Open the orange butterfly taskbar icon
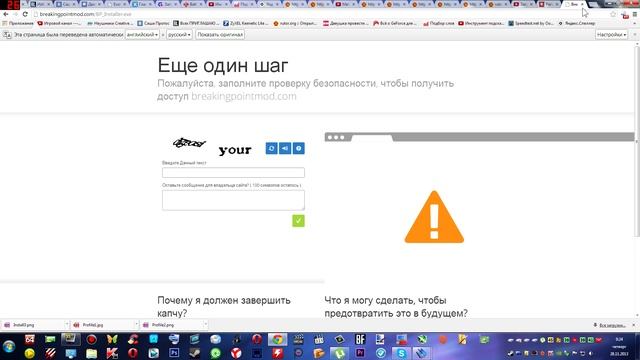 112,339
